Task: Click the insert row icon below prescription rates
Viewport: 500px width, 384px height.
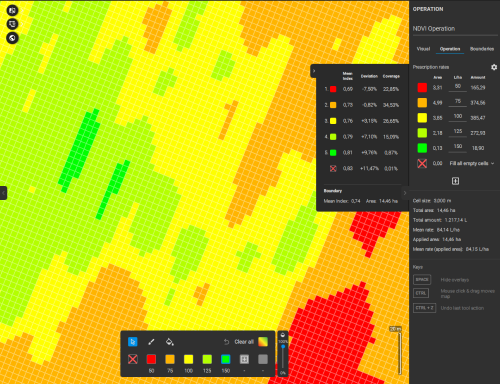Action: (455, 181)
